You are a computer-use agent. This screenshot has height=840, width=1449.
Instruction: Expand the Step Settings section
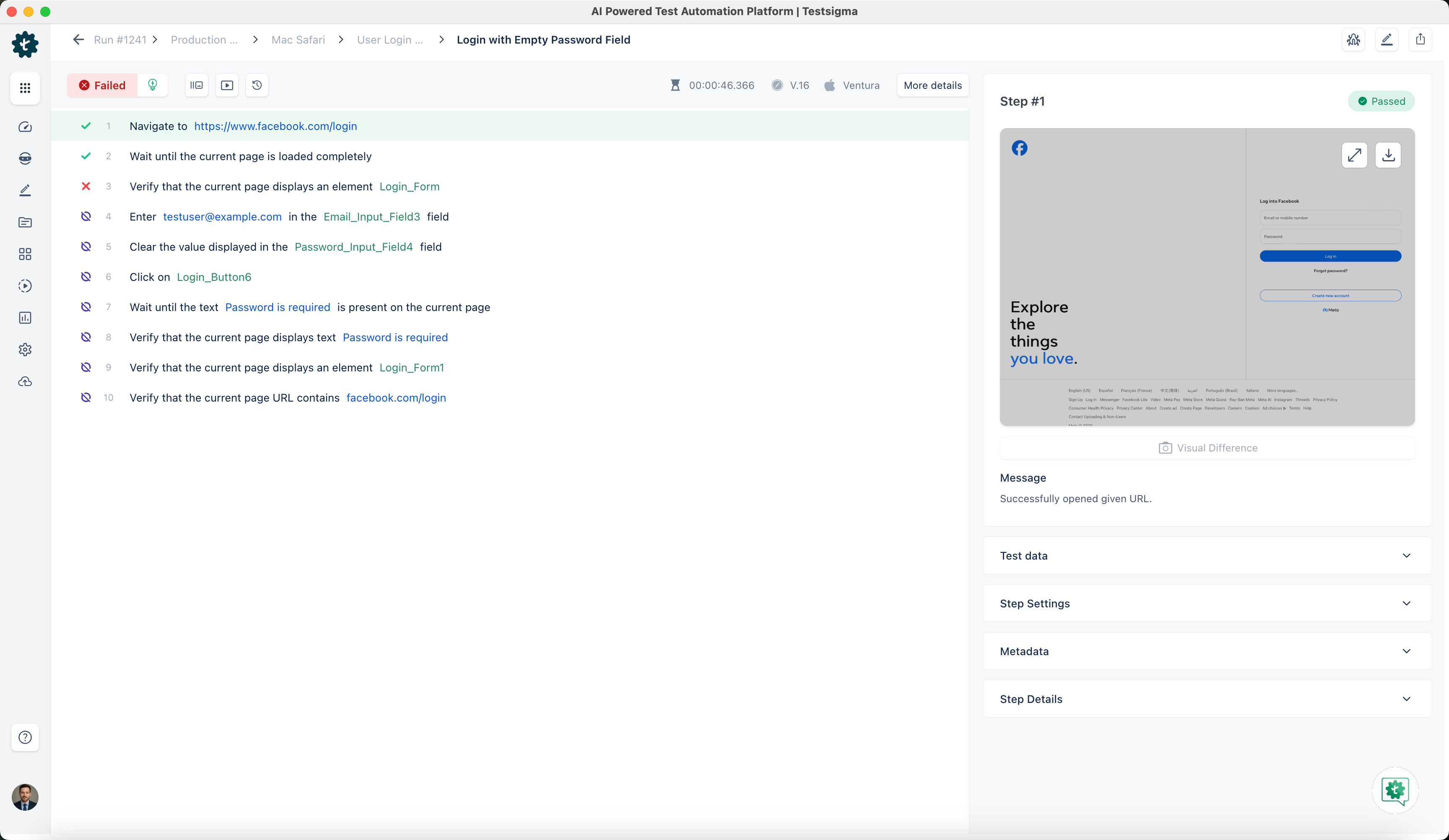coord(1207,603)
